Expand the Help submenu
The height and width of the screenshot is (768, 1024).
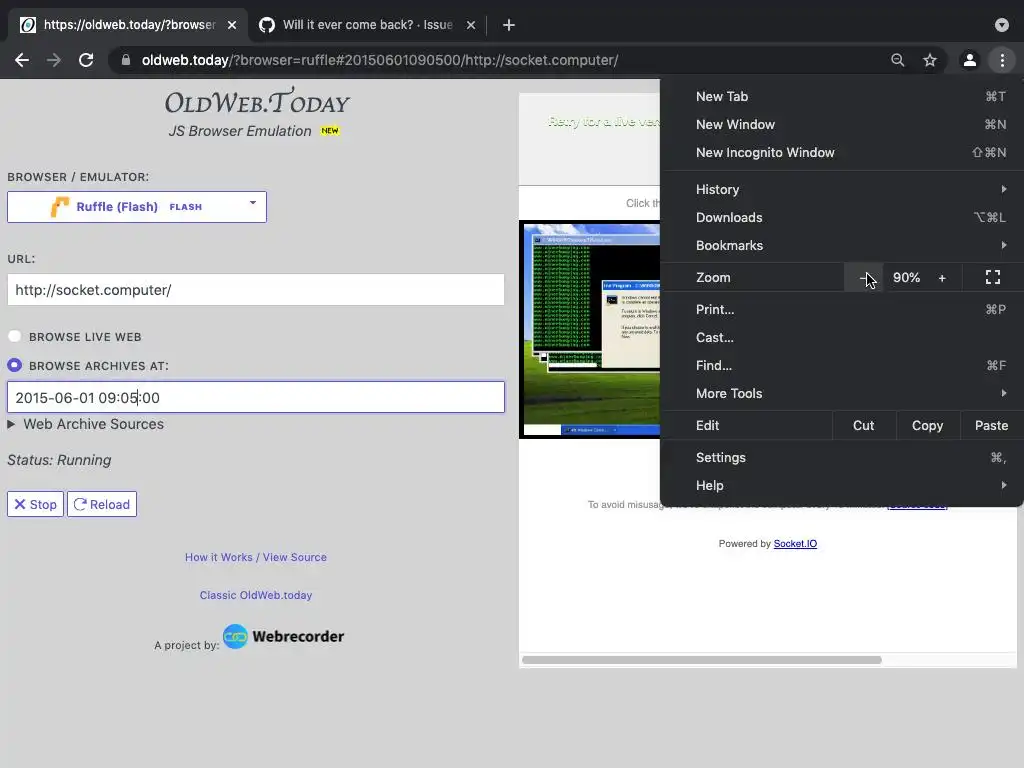click(x=842, y=485)
